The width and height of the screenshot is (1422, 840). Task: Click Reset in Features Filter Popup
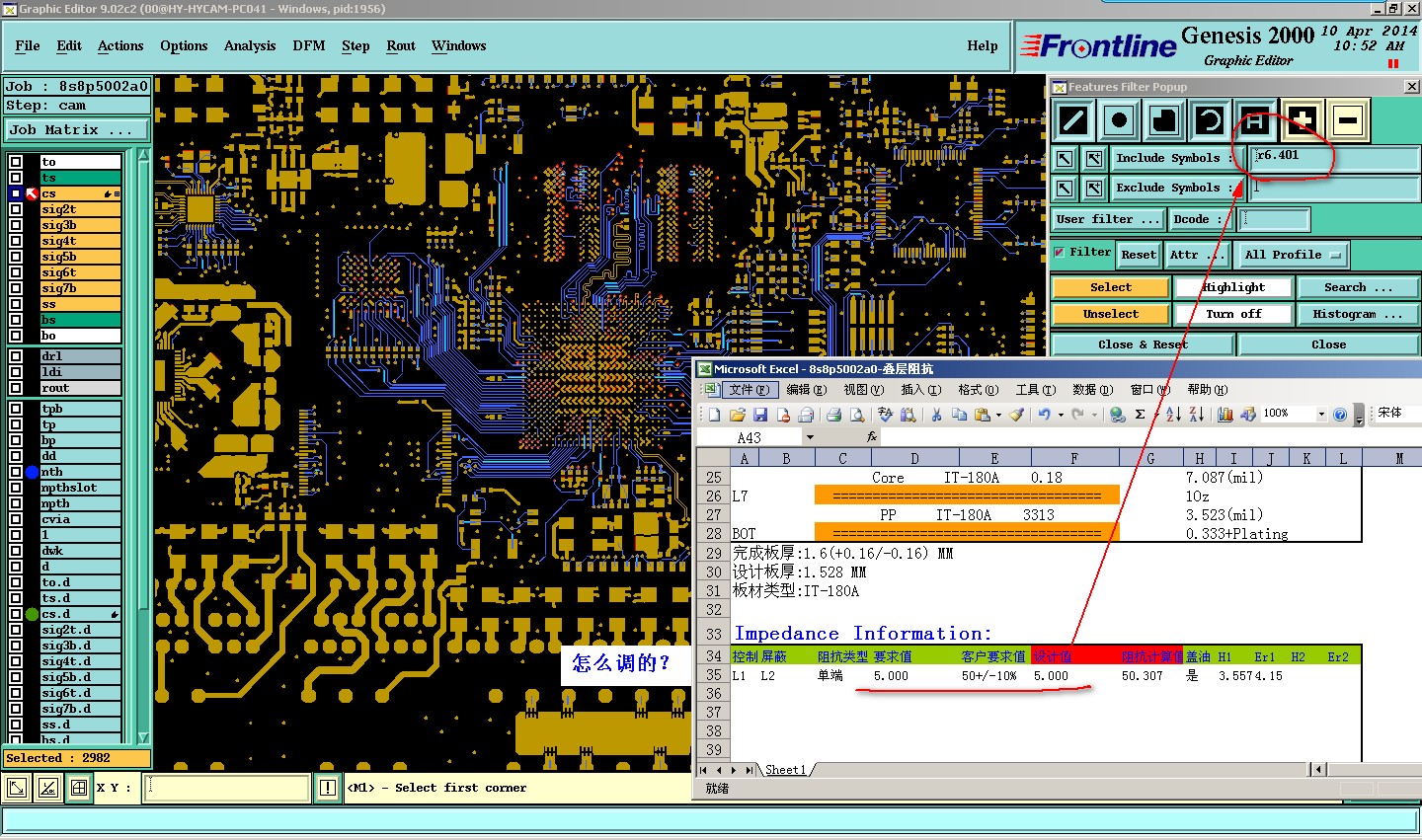1139,255
